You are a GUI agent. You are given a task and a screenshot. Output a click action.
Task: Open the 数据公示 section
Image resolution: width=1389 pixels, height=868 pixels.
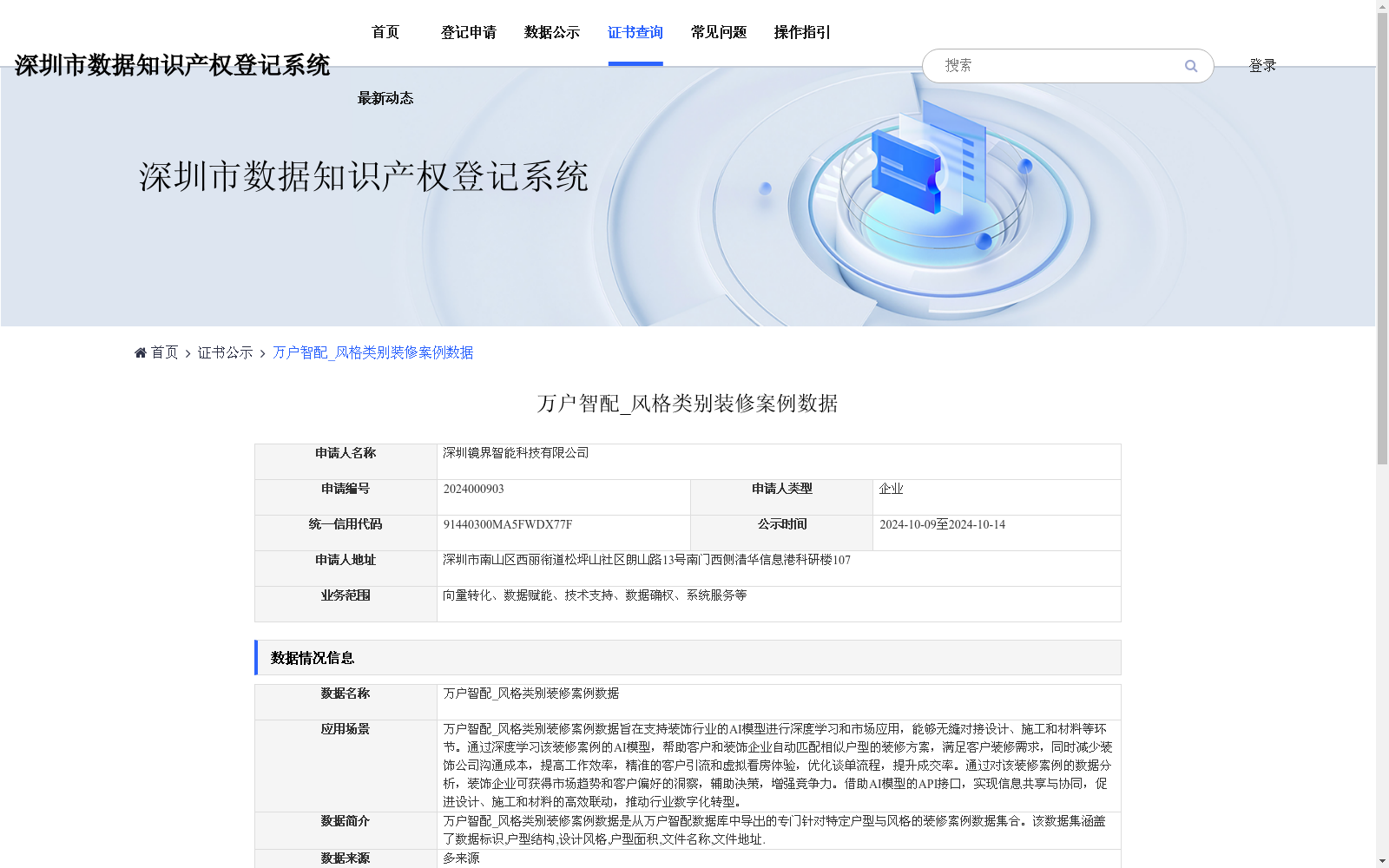pyautogui.click(x=550, y=32)
